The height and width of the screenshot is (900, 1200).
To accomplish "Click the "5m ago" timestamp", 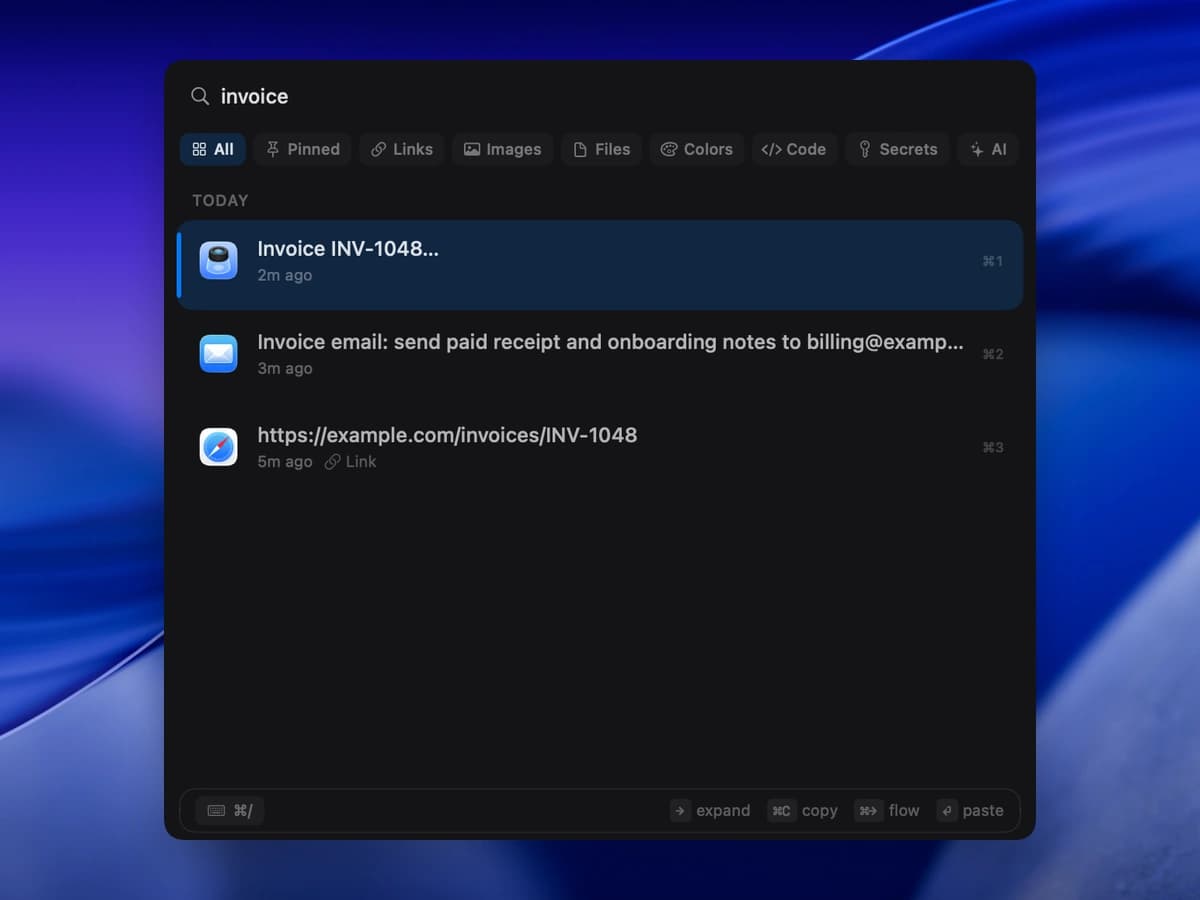I will point(285,461).
